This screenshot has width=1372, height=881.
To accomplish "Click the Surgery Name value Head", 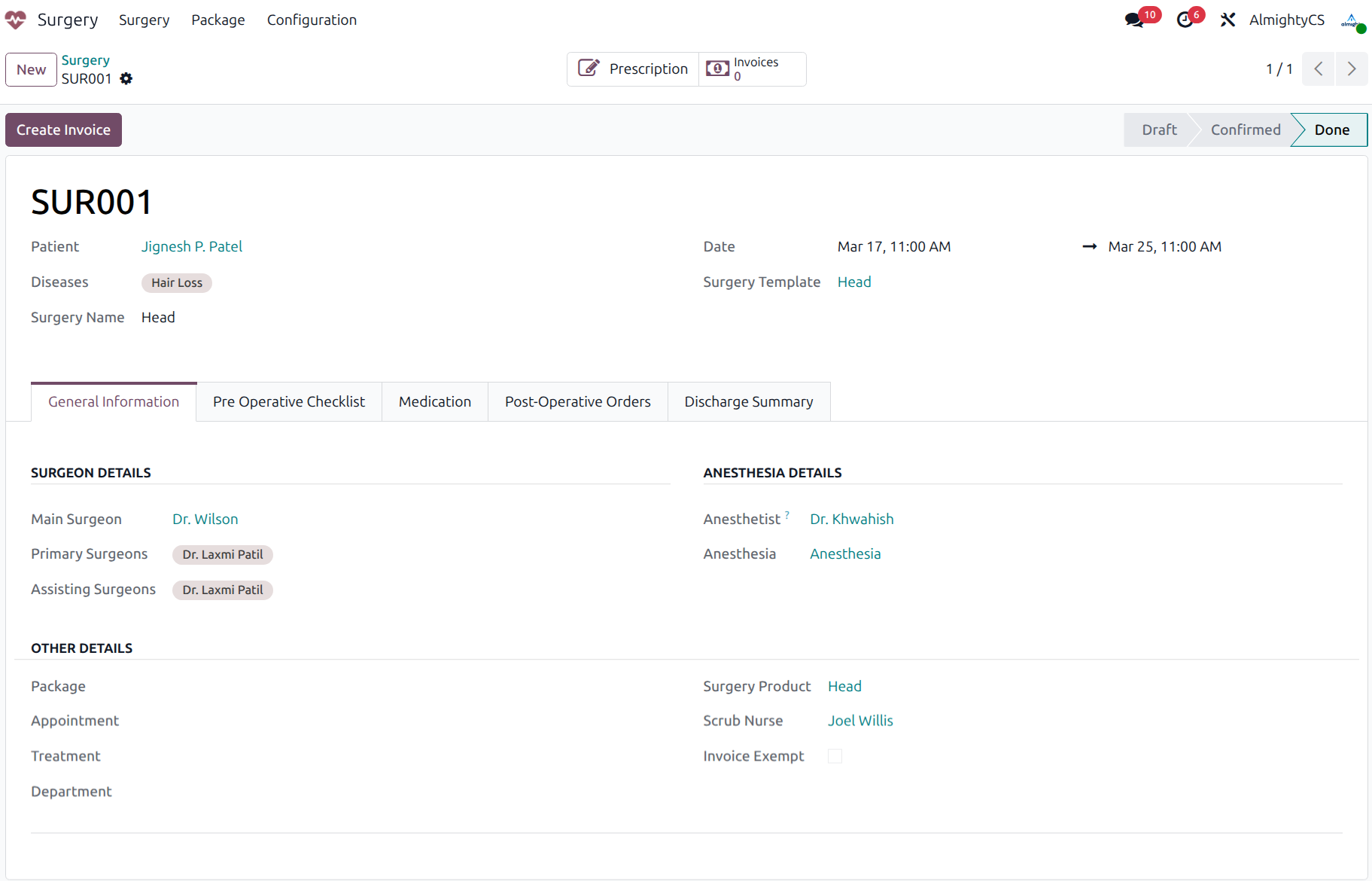I will point(158,317).
